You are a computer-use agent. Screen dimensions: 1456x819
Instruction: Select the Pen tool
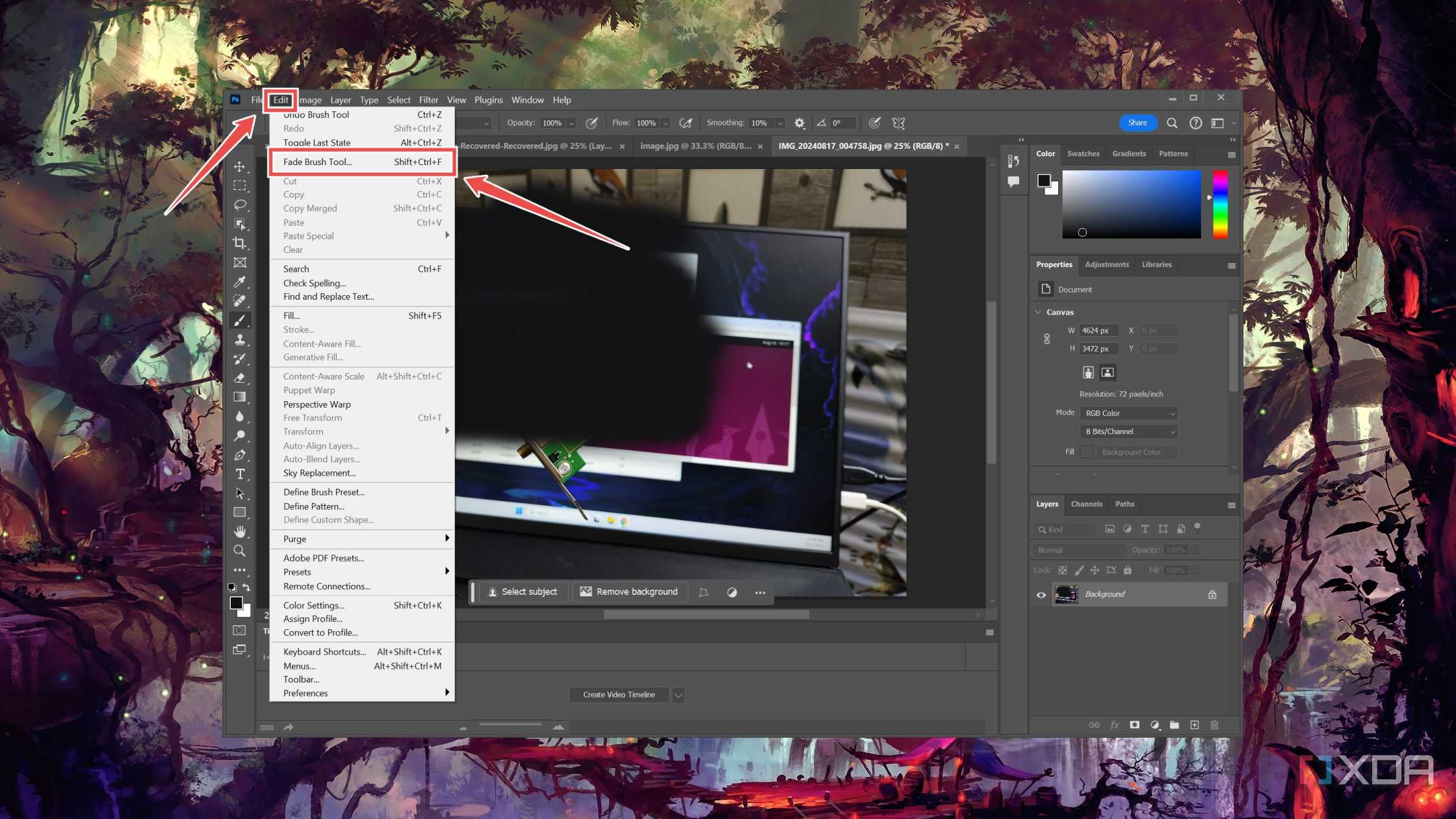point(240,455)
